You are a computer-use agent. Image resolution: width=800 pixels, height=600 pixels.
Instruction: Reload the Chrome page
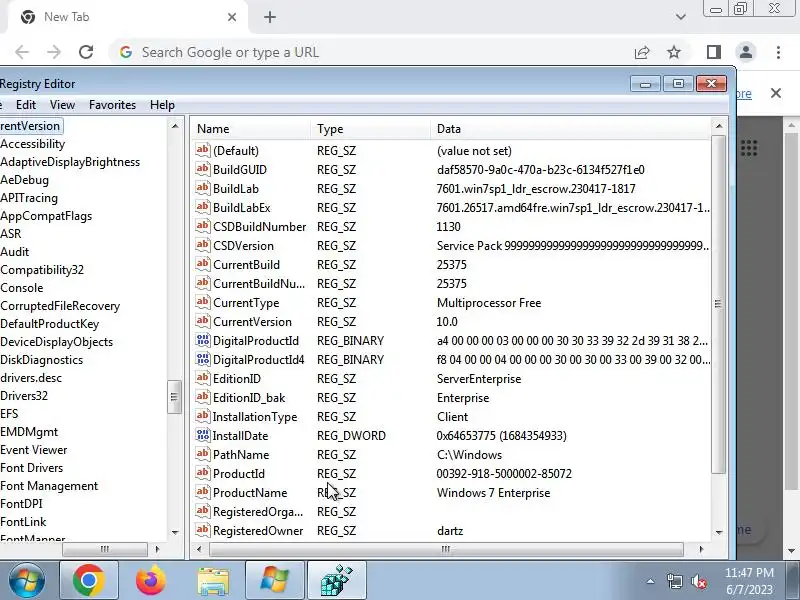86,52
